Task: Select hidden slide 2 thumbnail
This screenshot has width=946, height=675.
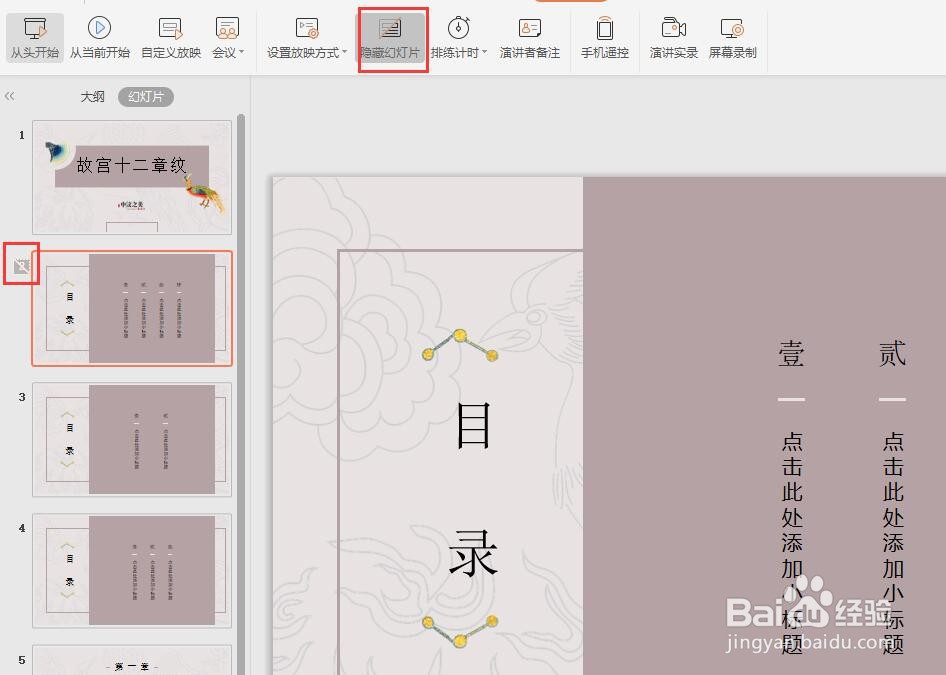Action: click(132, 308)
